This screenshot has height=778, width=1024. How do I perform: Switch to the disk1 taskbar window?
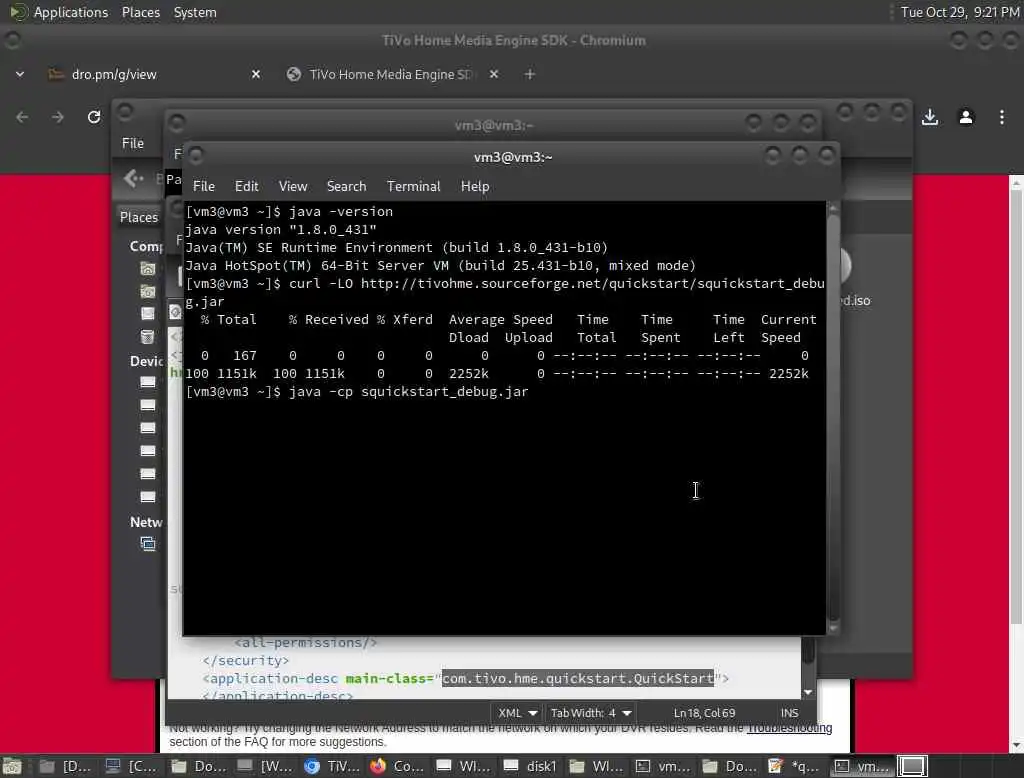click(x=530, y=766)
